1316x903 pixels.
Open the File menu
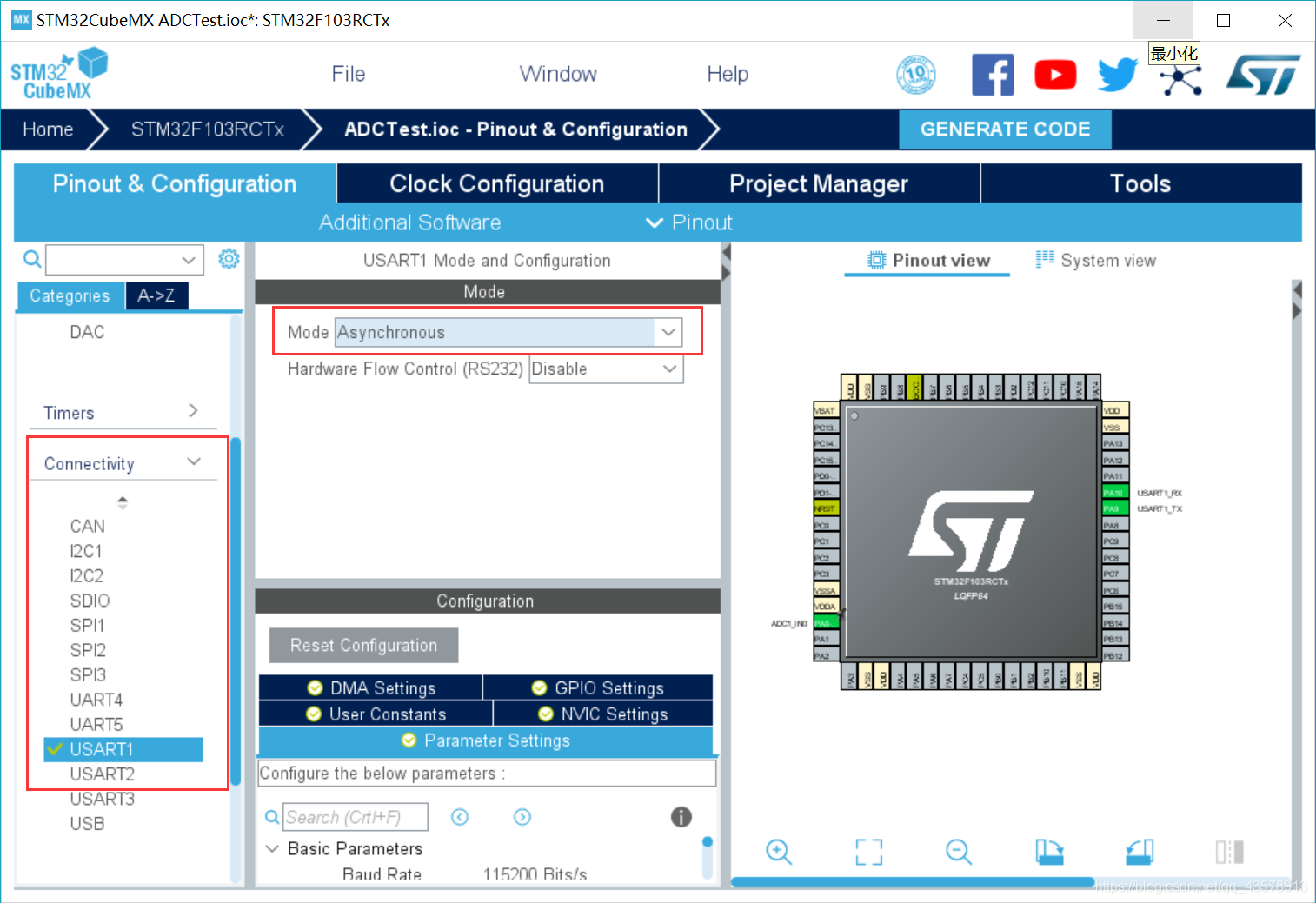click(x=348, y=74)
